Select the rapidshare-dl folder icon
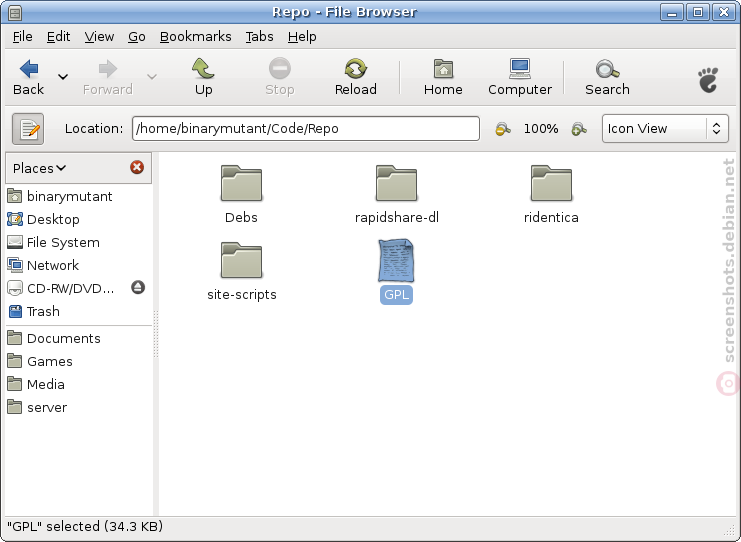This screenshot has height=542, width=741. click(396, 183)
